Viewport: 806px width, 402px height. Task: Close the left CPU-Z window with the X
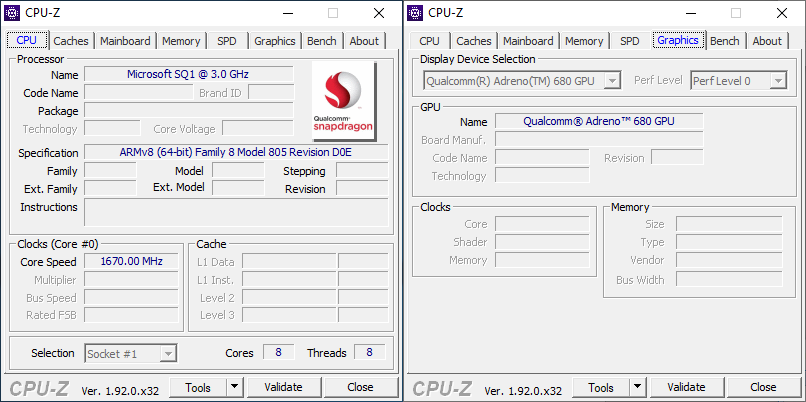point(379,13)
